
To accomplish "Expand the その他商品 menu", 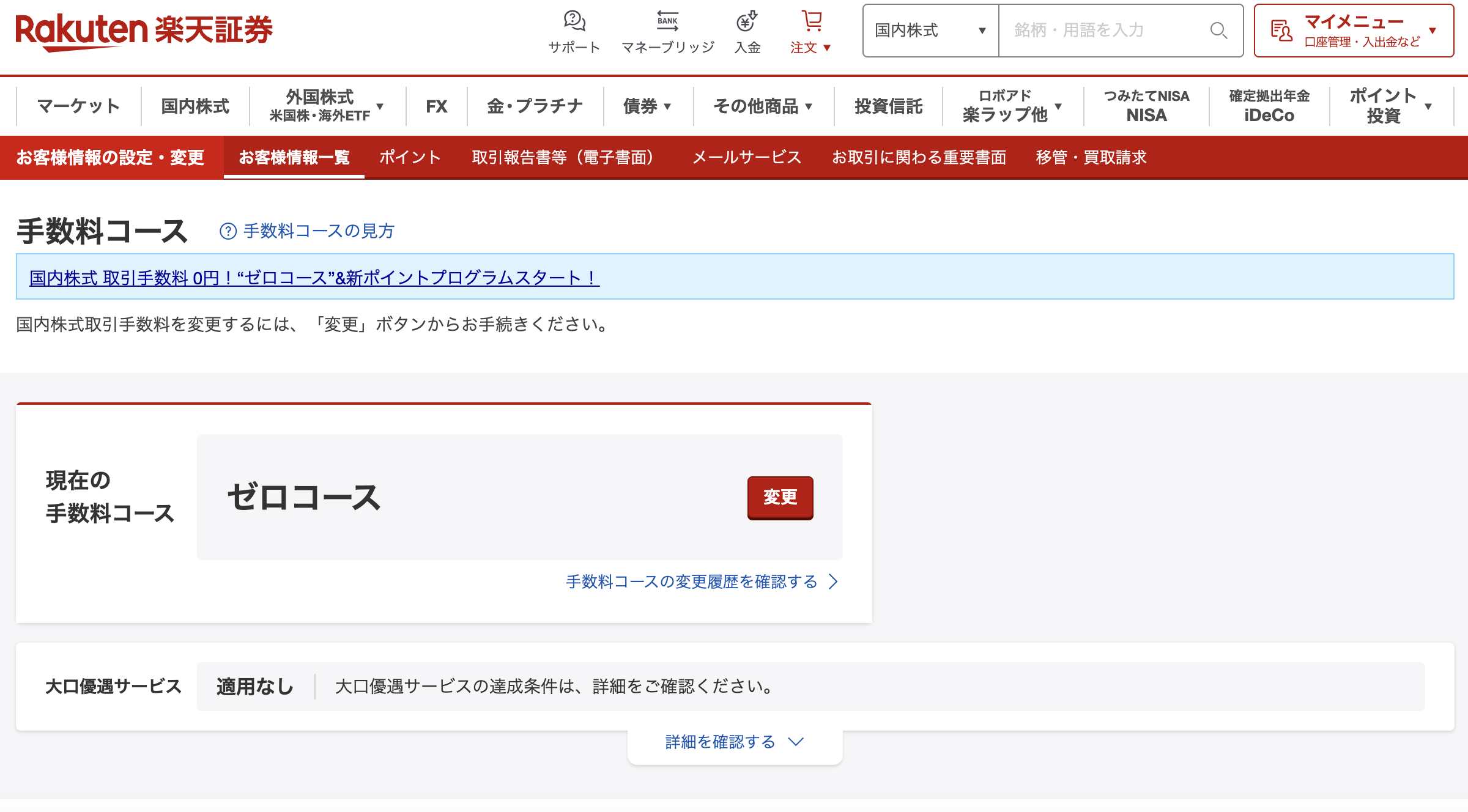I will click(x=763, y=106).
